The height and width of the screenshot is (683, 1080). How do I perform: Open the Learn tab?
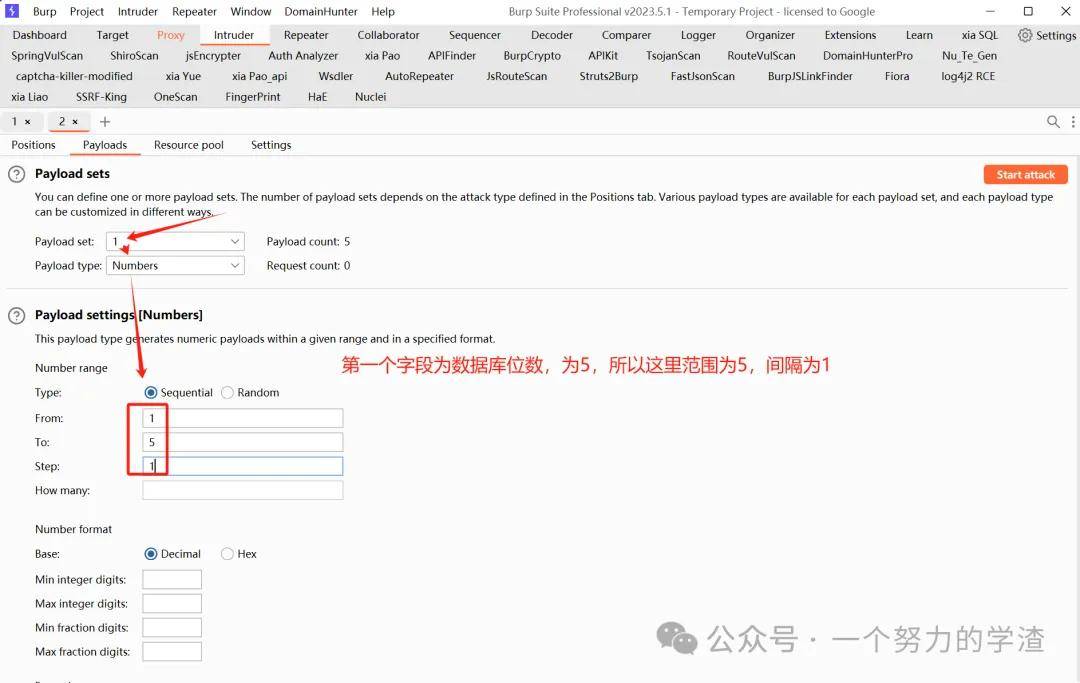(x=919, y=35)
